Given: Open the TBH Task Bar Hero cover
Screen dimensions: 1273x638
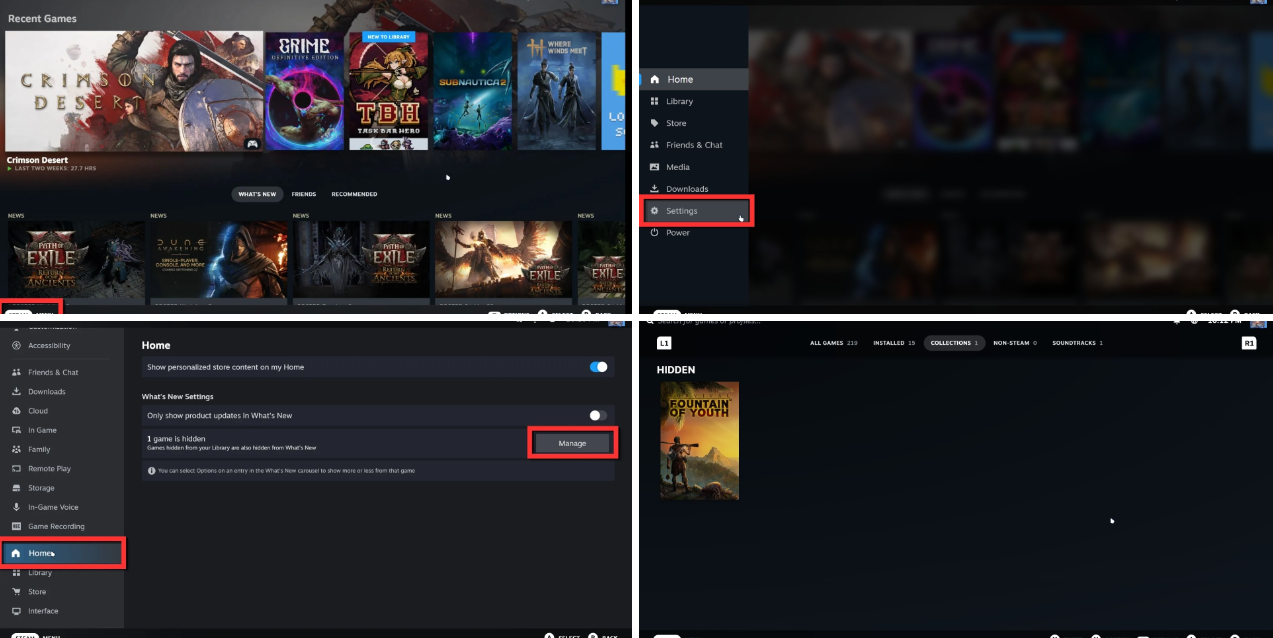Looking at the screenshot, I should [x=388, y=91].
